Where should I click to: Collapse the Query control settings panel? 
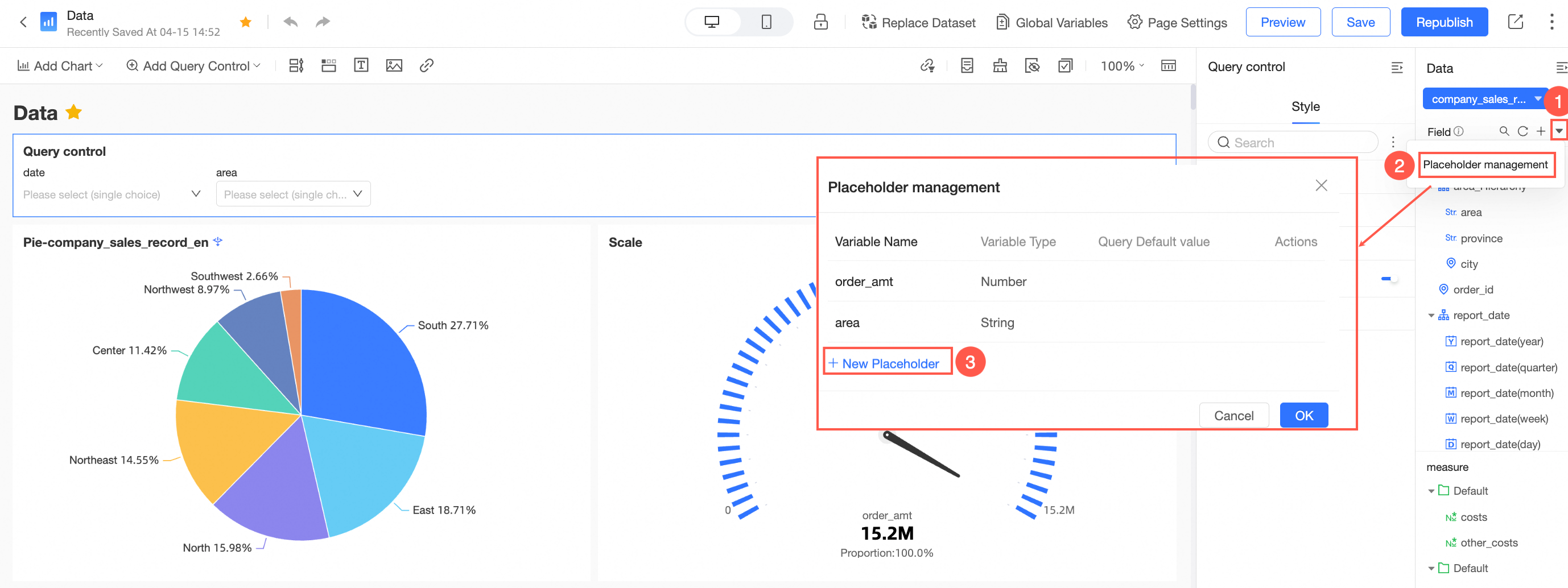pos(1397,68)
